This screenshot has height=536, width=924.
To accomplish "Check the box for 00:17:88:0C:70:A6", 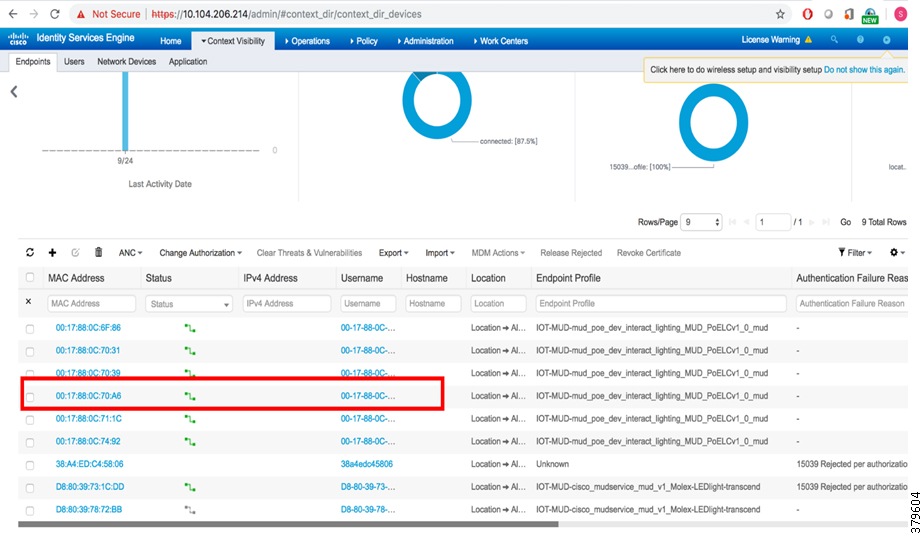I will tap(29, 396).
